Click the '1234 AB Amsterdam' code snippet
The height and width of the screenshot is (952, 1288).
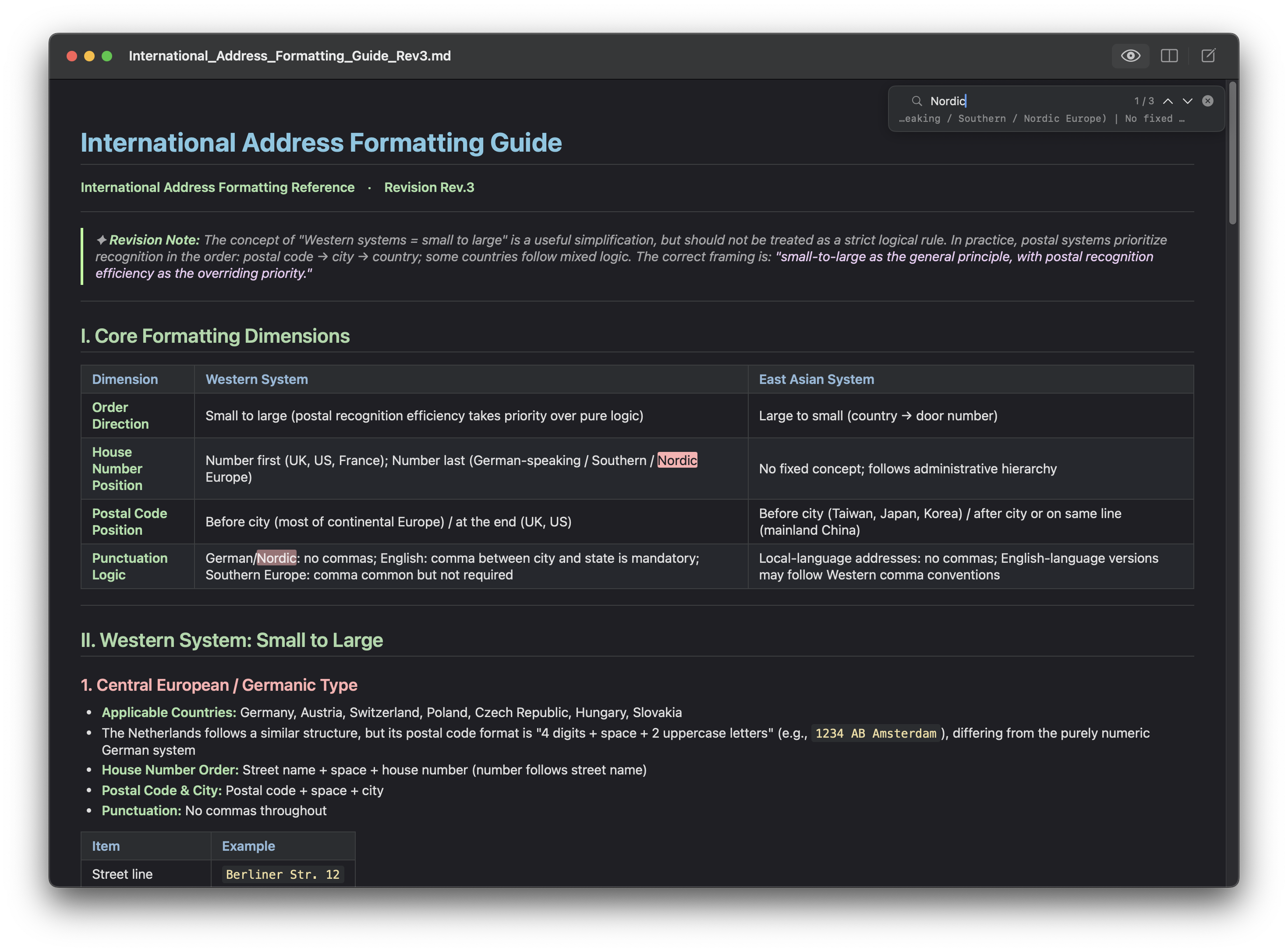(876, 733)
